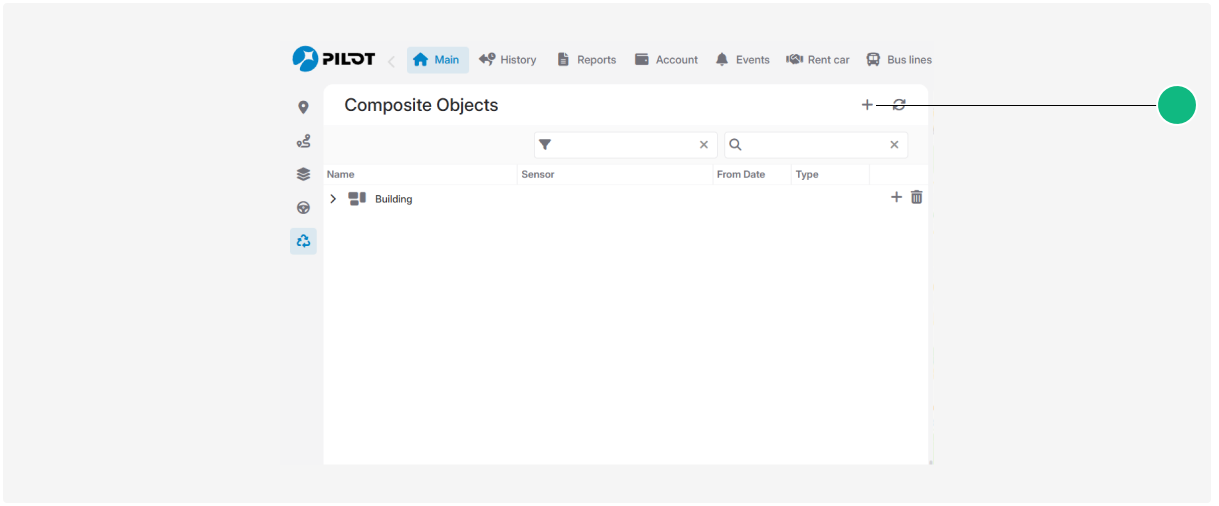Clear the search field with its X
The width and height of the screenshot is (1219, 506).
(x=895, y=145)
